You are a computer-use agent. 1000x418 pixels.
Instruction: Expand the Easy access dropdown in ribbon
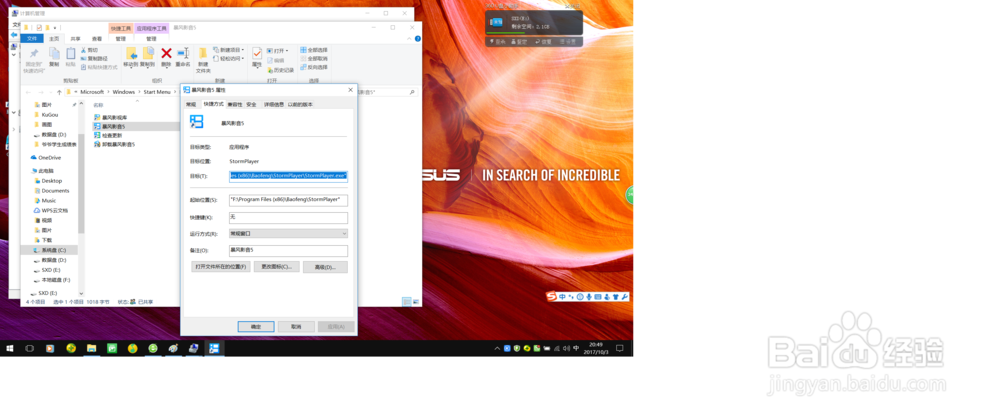242,59
